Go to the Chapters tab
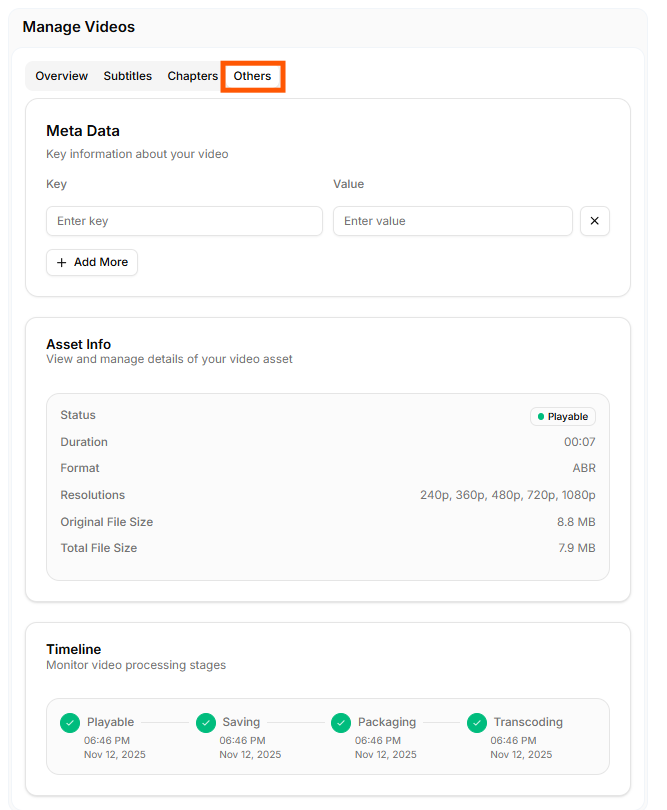Image resolution: width=667 pixels, height=810 pixels. pos(192,76)
